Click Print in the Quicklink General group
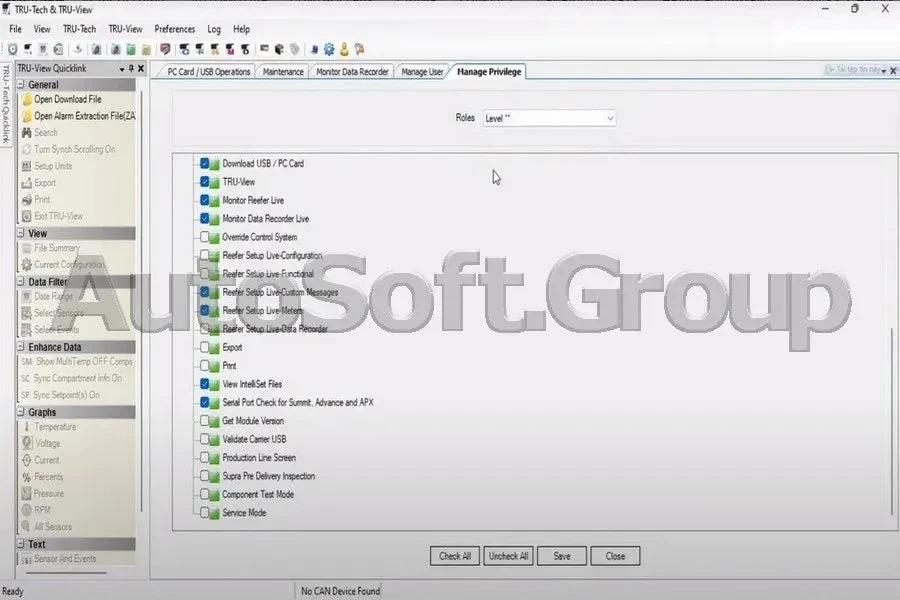The width and height of the screenshot is (900, 600). (36, 199)
